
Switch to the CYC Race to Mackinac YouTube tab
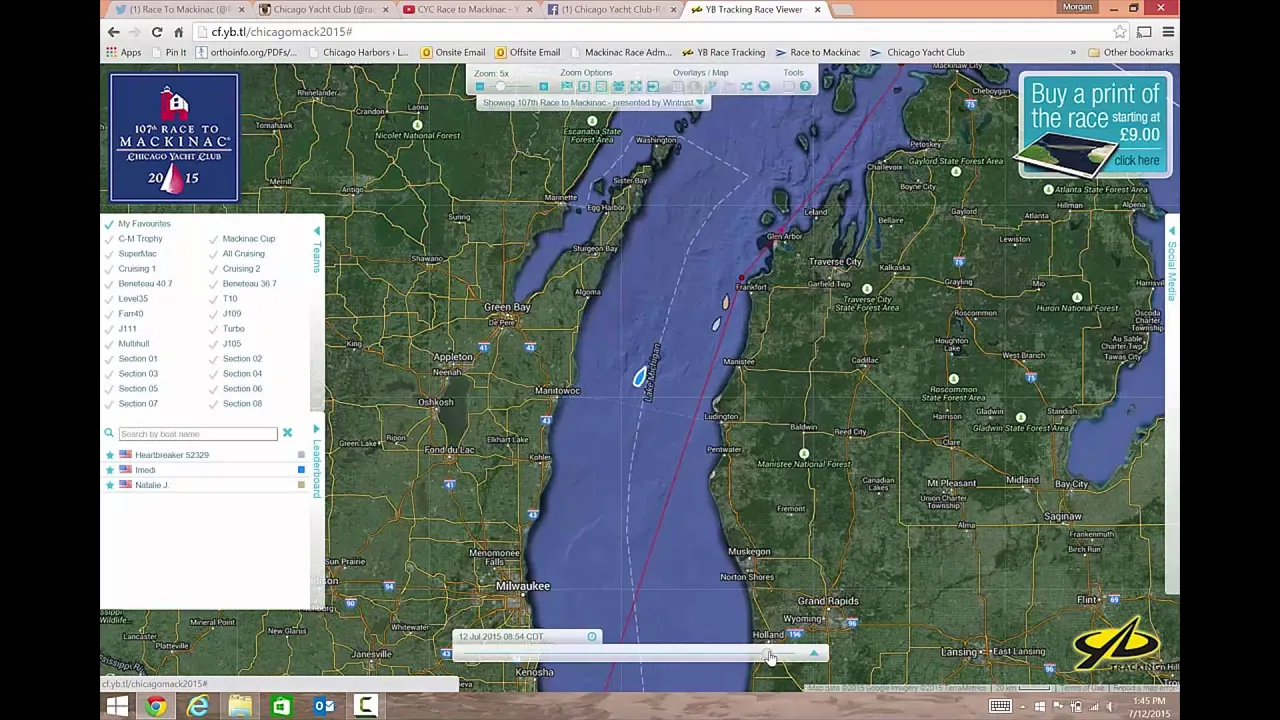coord(466,10)
